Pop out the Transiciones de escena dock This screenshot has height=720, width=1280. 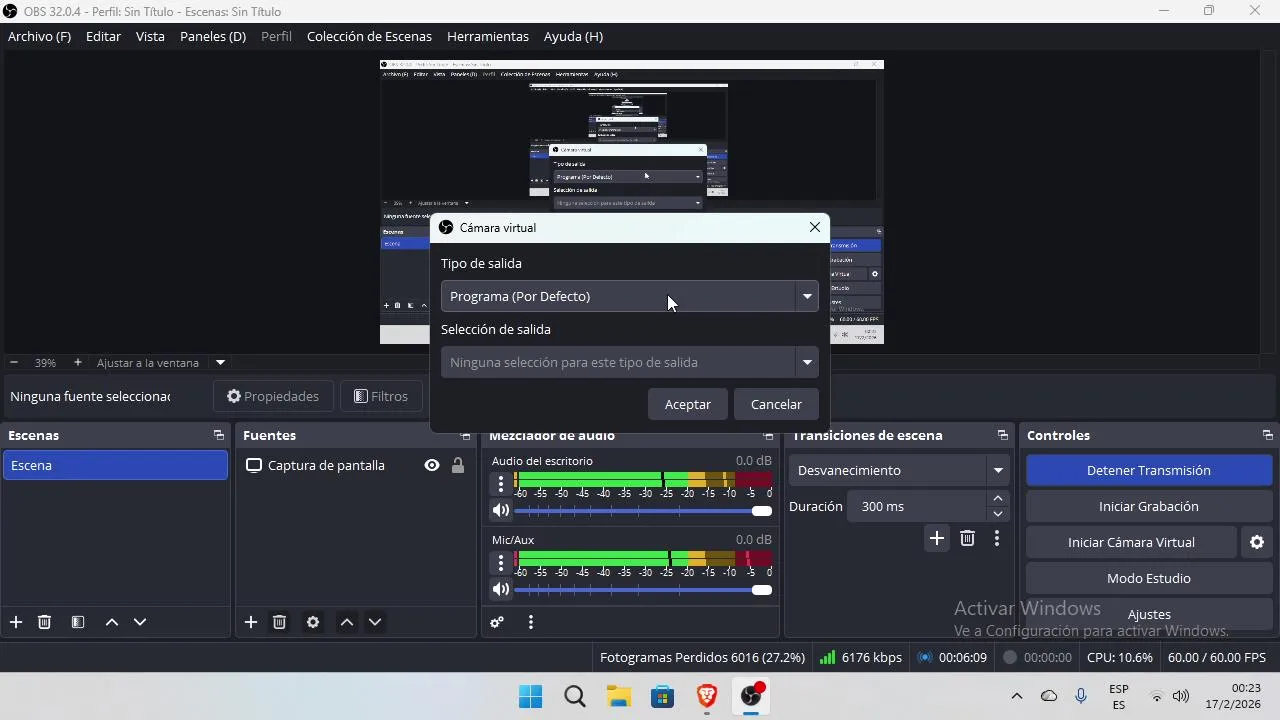click(x=1002, y=435)
